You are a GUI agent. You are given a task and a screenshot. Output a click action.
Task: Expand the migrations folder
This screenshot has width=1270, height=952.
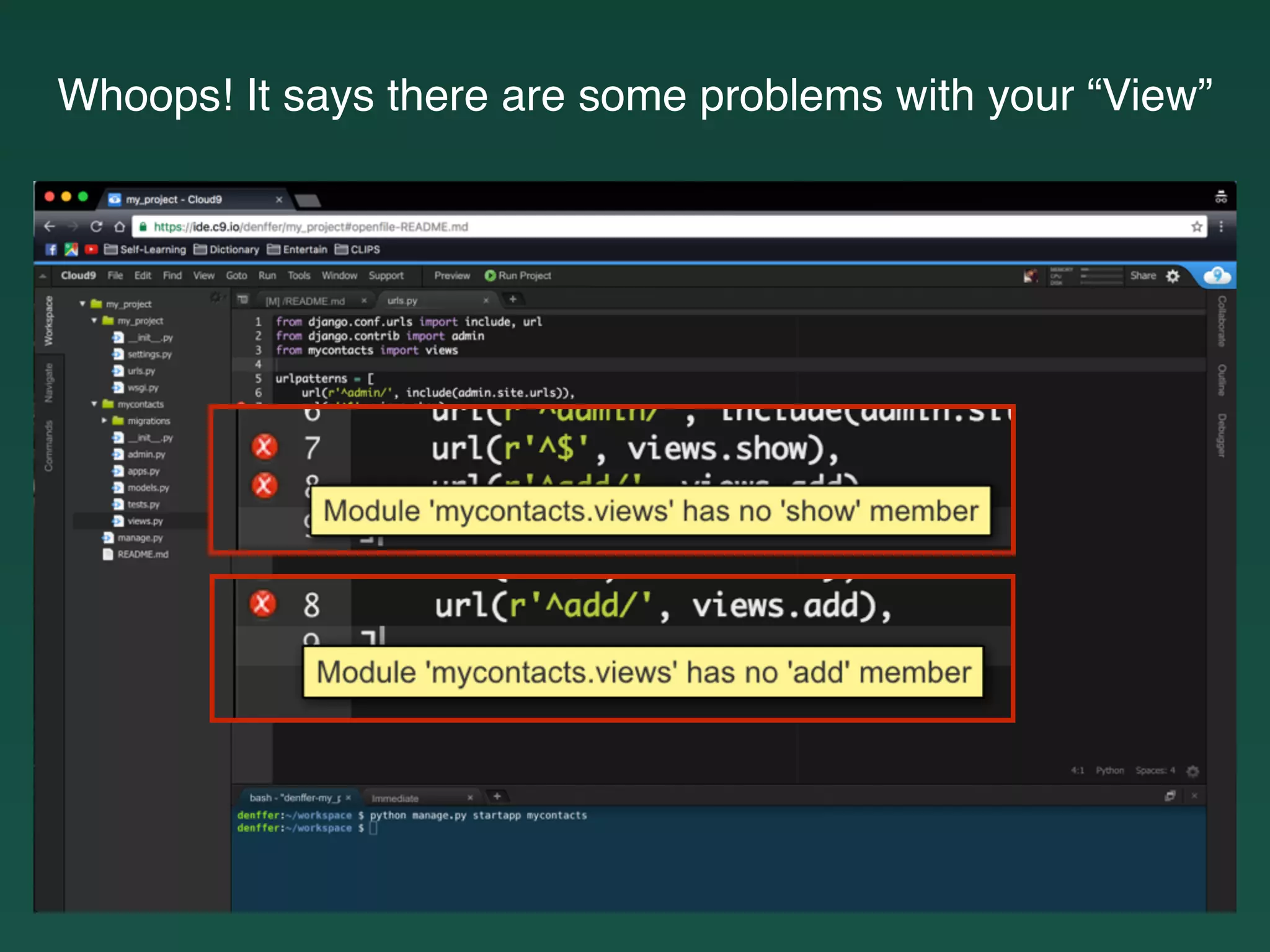(x=104, y=421)
